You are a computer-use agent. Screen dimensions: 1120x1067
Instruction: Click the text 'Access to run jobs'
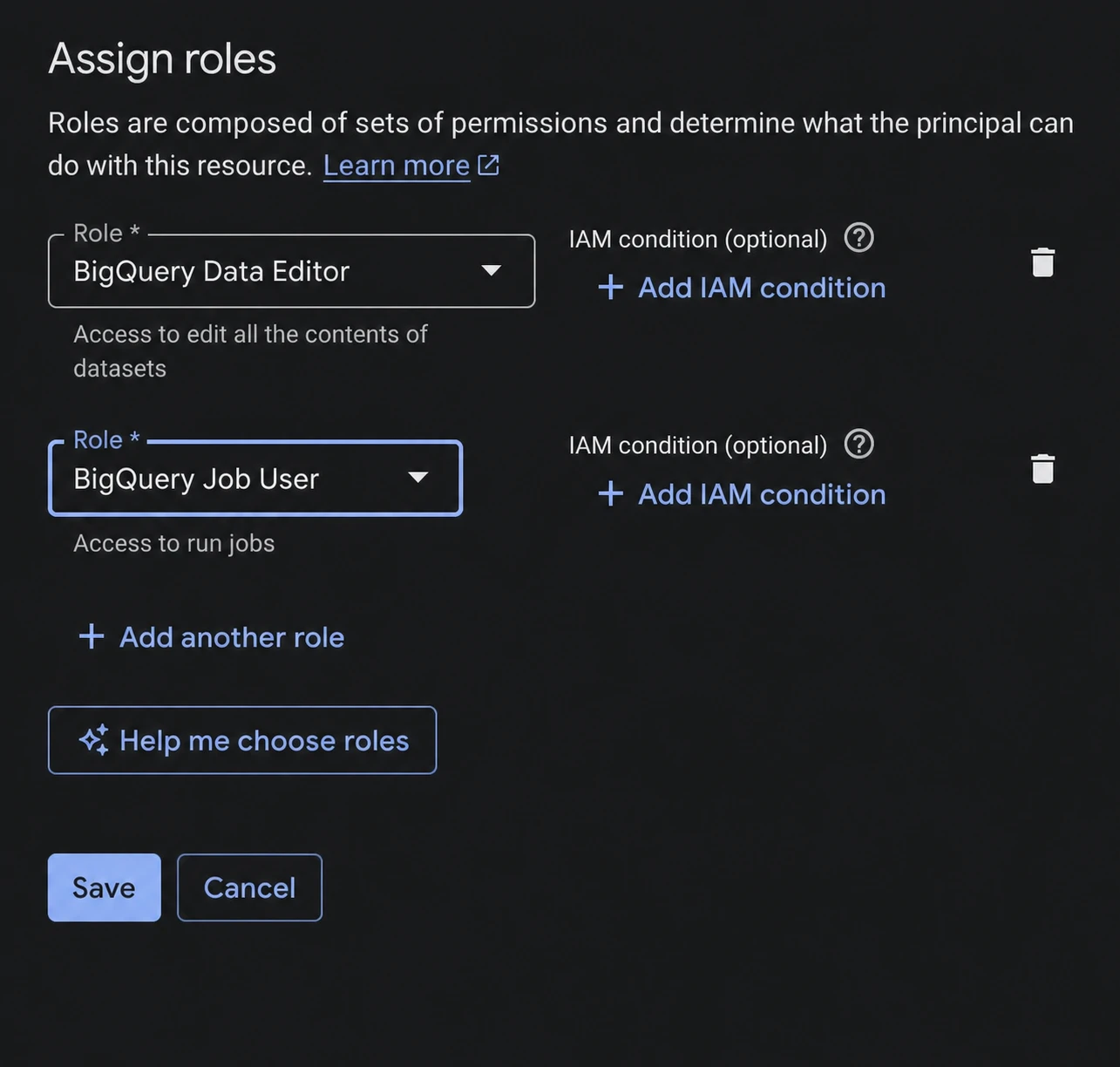[174, 543]
